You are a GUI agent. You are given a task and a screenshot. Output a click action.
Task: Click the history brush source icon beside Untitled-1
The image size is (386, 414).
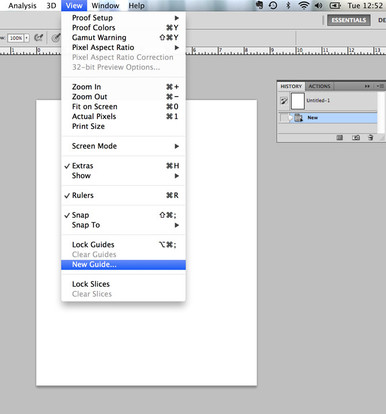[284, 101]
